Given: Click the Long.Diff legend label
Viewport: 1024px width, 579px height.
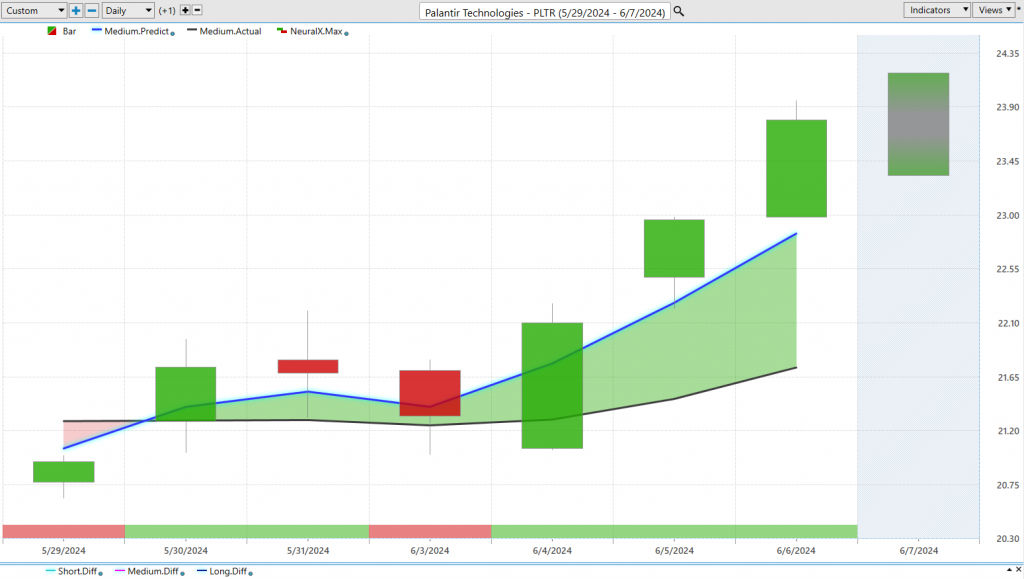Looking at the screenshot, I should click(228, 571).
